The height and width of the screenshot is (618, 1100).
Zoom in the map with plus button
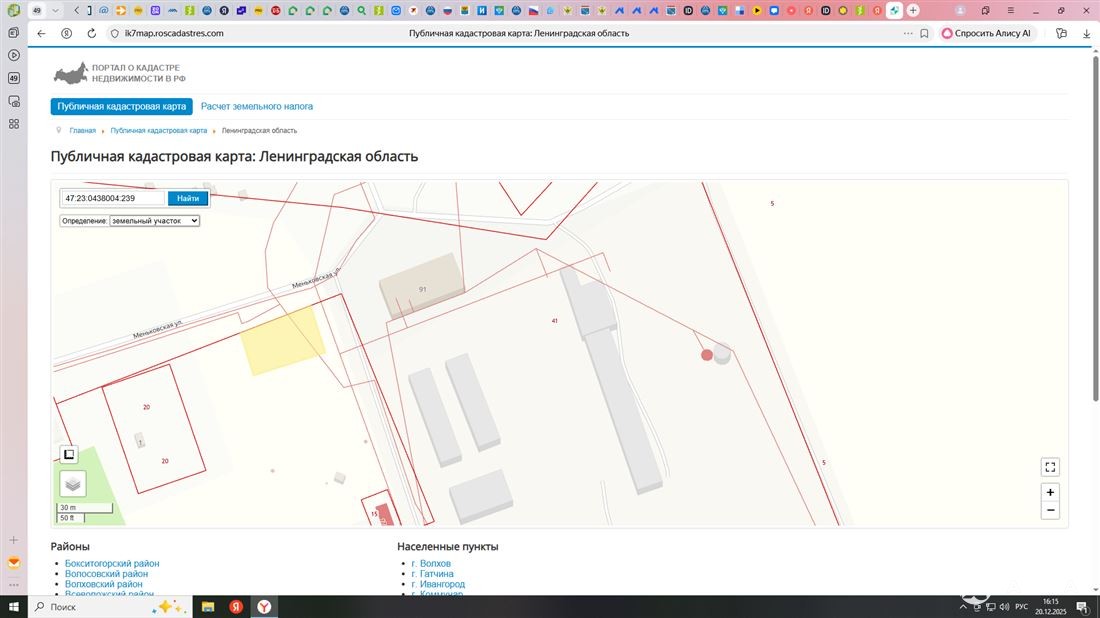1050,492
